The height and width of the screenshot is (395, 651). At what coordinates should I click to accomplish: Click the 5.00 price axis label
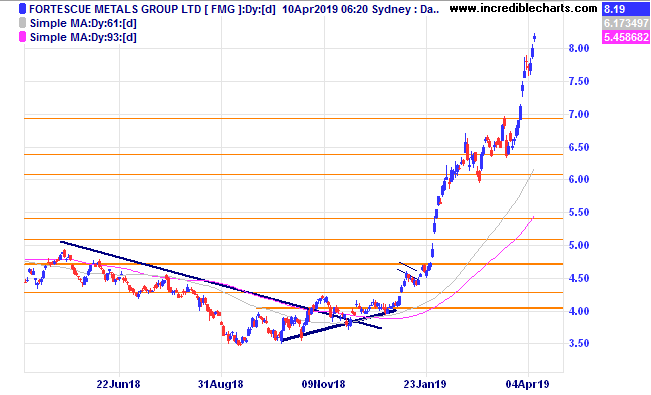tap(579, 245)
